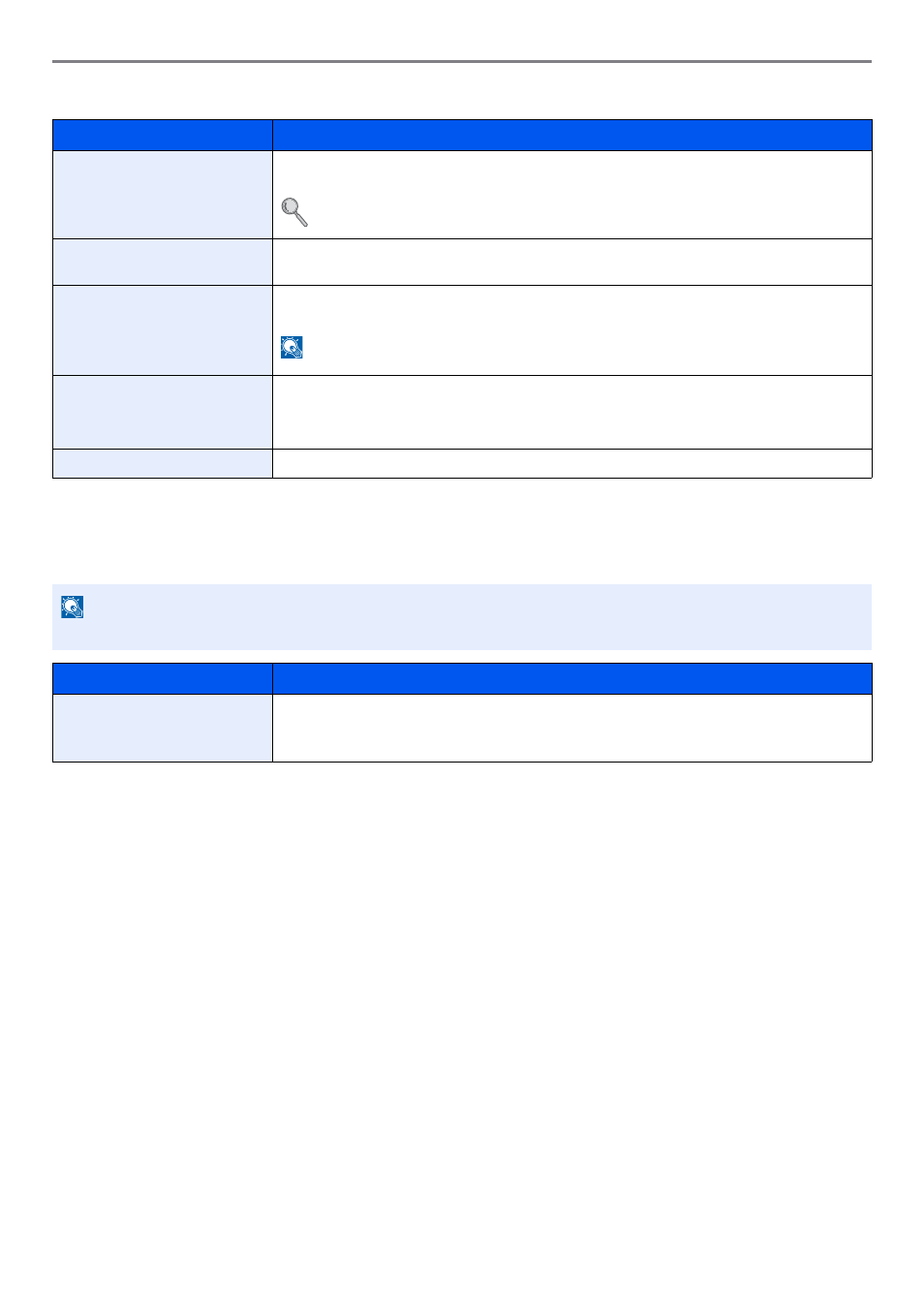Click the white description cell of second row
Image resolution: width=924 pixels, height=1308 pixels.
coord(572,263)
